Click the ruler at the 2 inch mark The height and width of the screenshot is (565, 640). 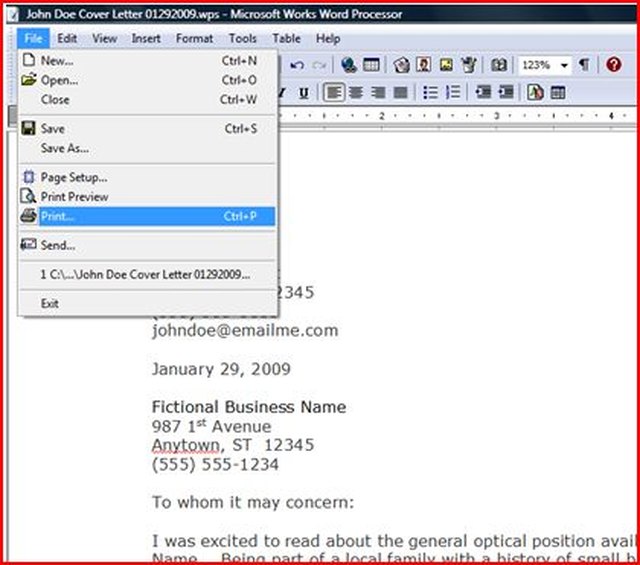coord(382,116)
